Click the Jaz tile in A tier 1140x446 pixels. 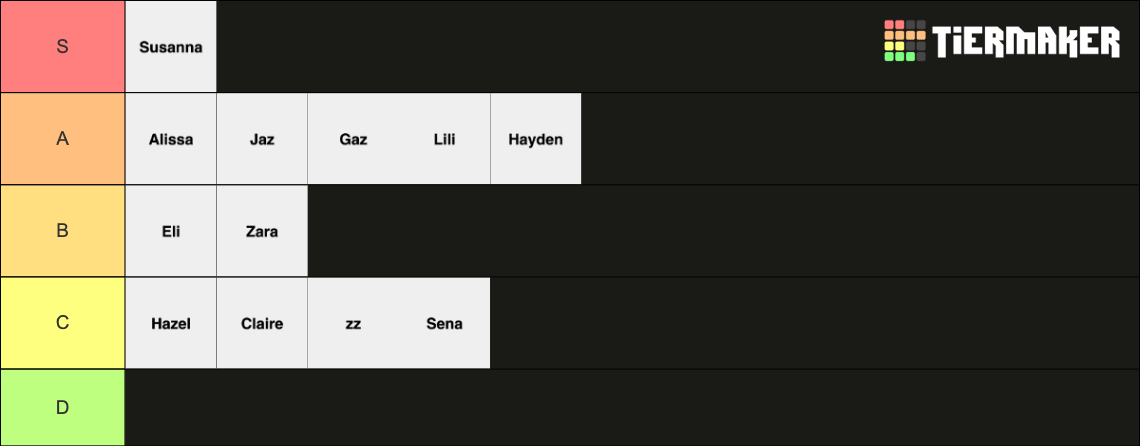point(262,139)
